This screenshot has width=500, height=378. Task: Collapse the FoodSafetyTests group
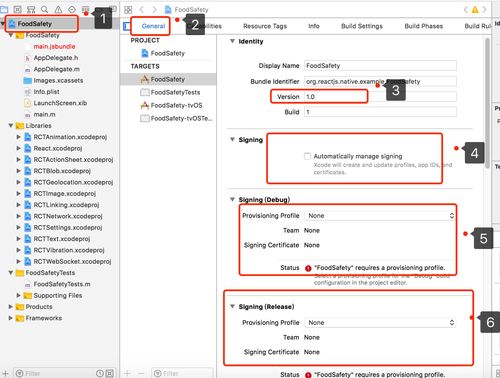pos(11,273)
